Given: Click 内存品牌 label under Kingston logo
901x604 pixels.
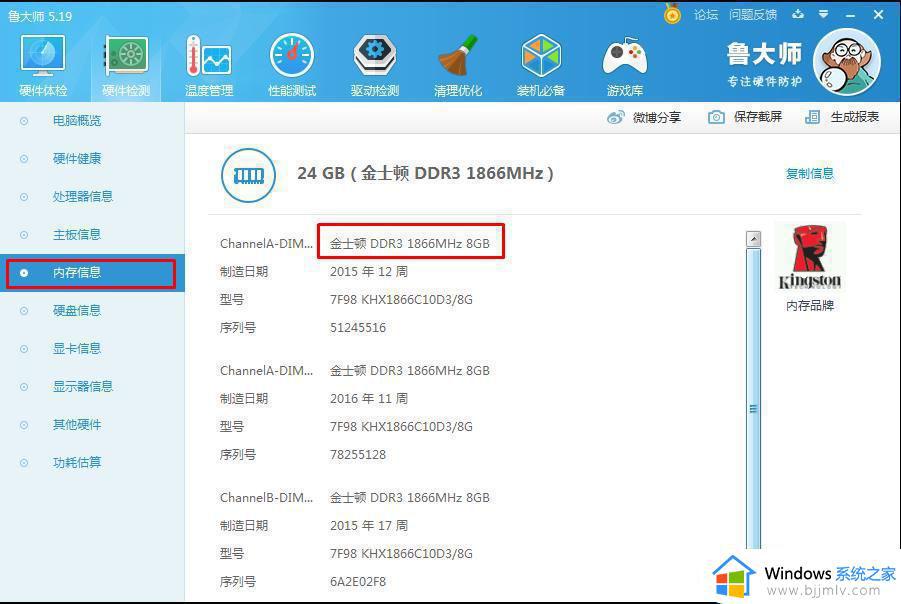Looking at the screenshot, I should pyautogui.click(x=810, y=306).
